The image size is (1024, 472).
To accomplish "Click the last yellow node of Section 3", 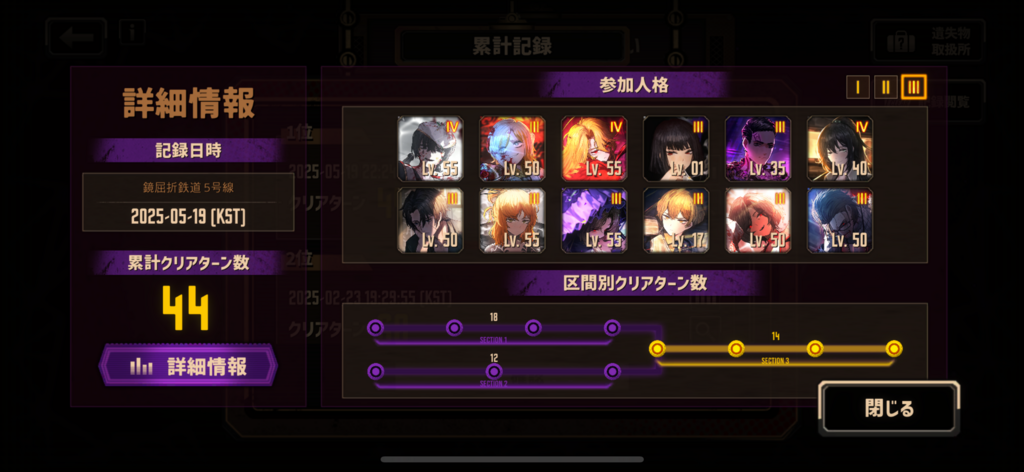I will [894, 349].
